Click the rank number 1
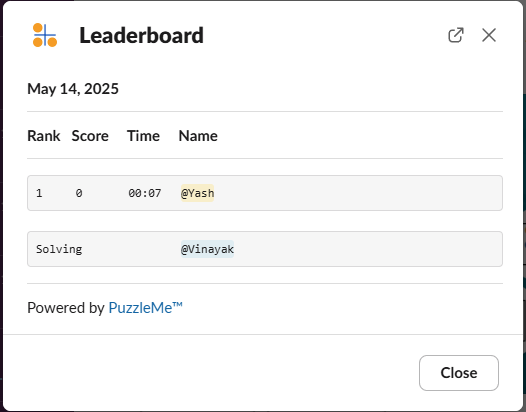This screenshot has width=526, height=412. tap(39, 193)
